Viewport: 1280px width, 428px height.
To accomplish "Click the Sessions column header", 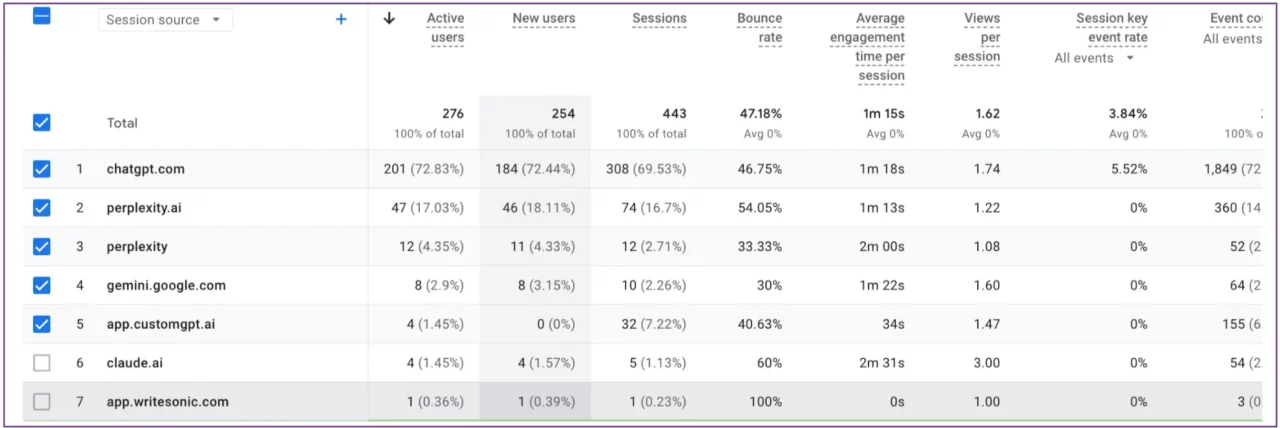I will (x=659, y=19).
